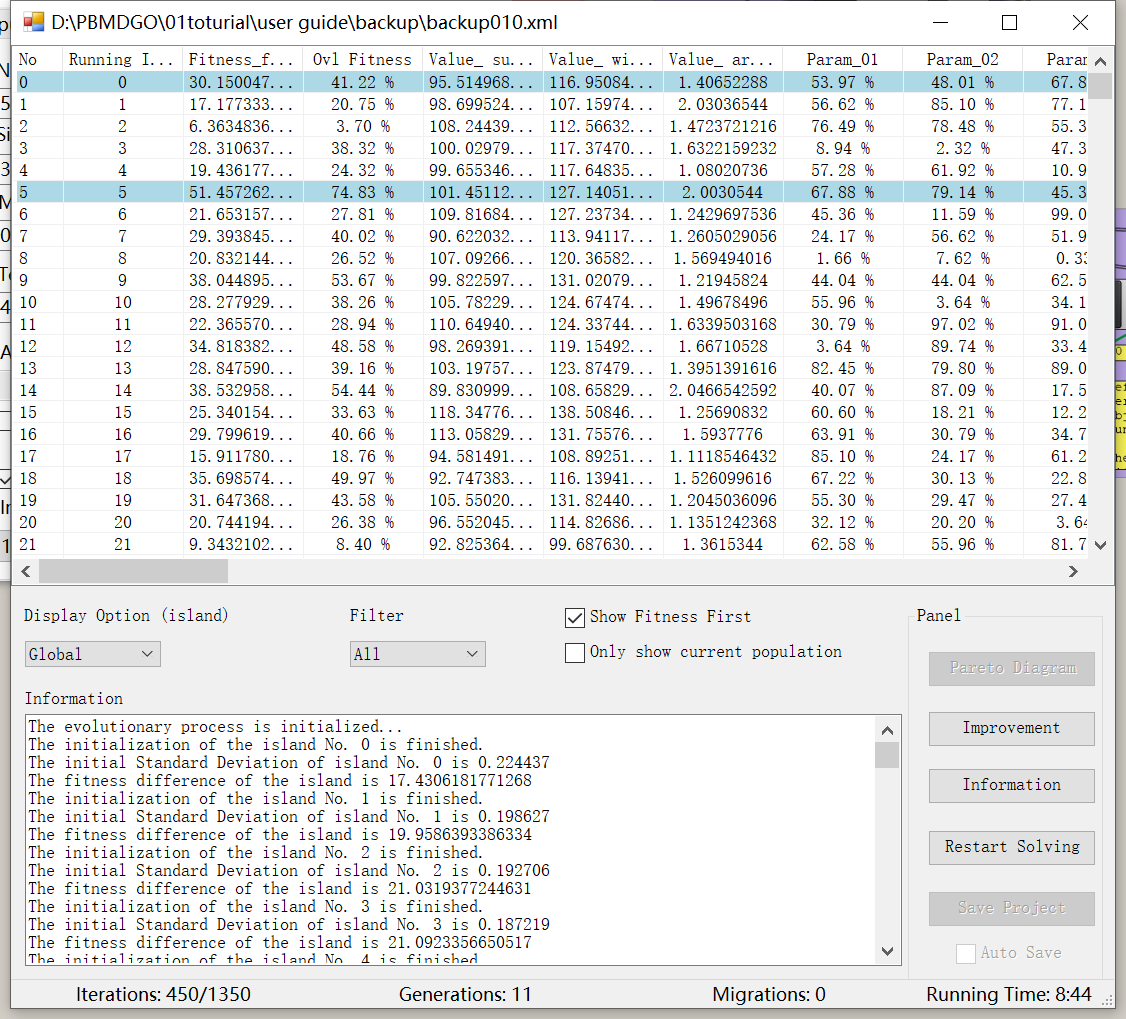Click the Pareto Diagram button
1126x1019 pixels.
[1012, 669]
